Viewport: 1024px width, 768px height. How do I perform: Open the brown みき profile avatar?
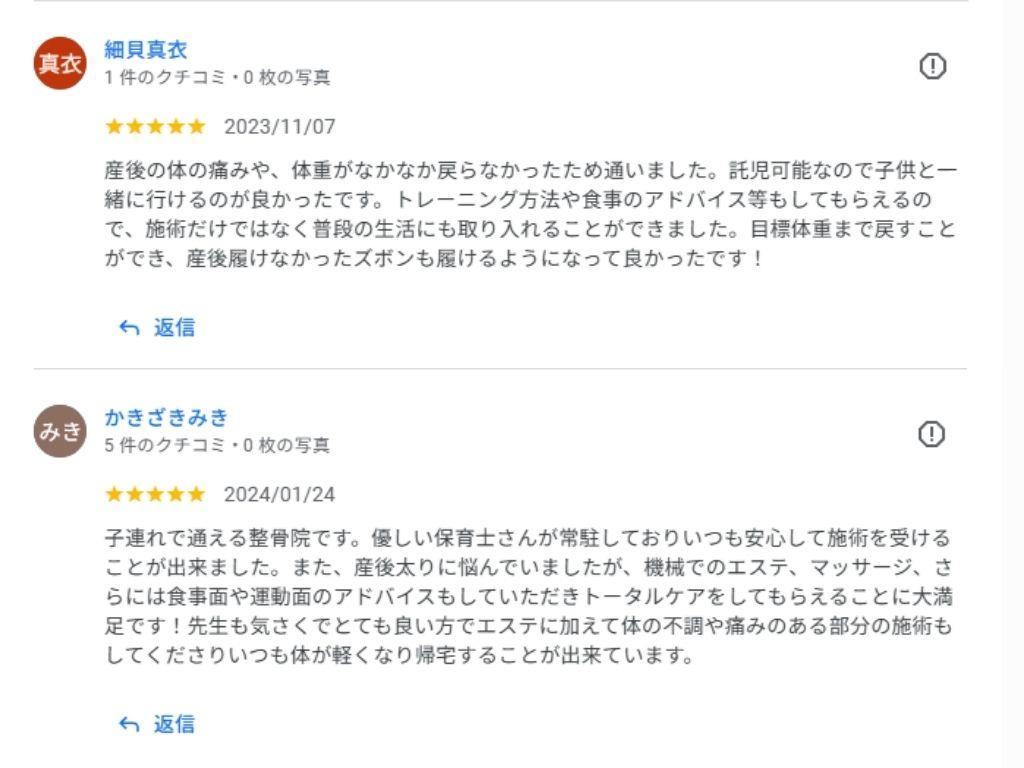[60, 431]
